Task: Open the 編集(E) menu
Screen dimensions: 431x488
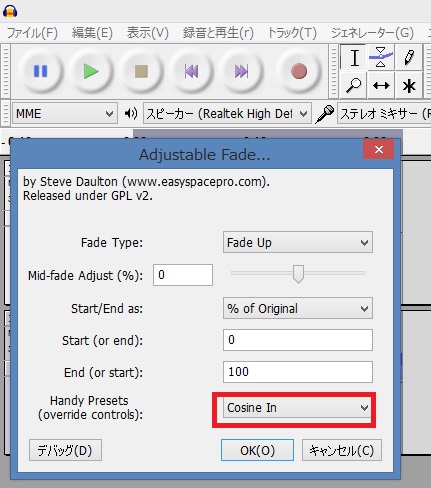Action: pyautogui.click(x=92, y=33)
